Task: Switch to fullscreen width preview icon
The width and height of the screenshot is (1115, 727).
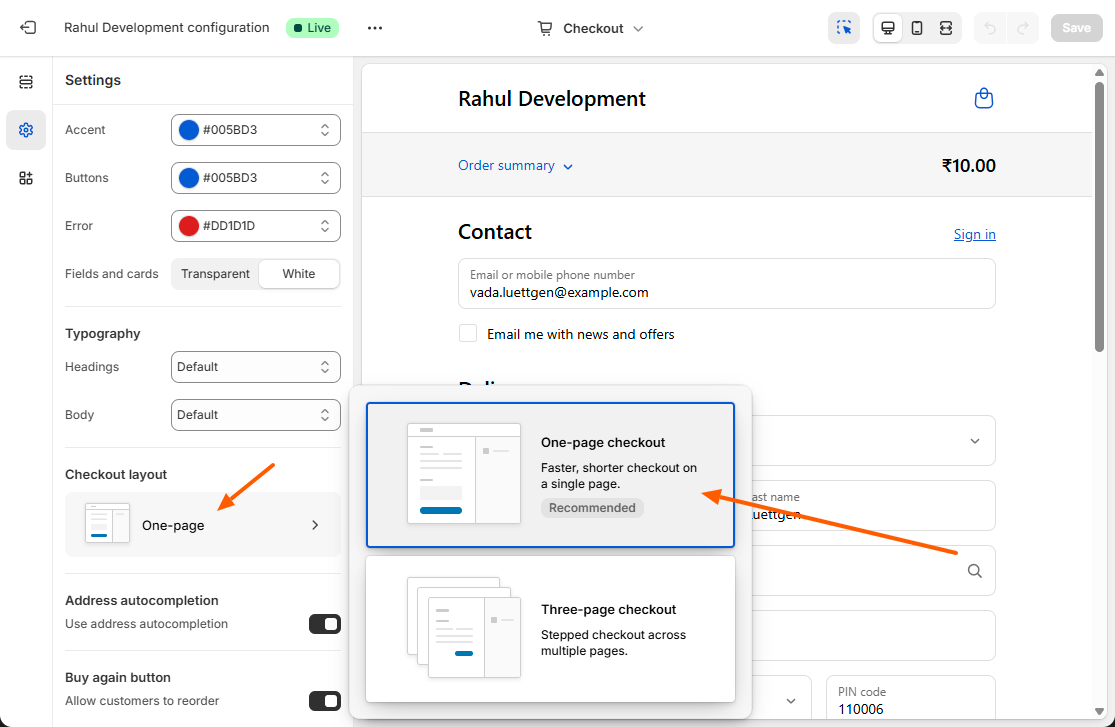Action: [x=946, y=28]
